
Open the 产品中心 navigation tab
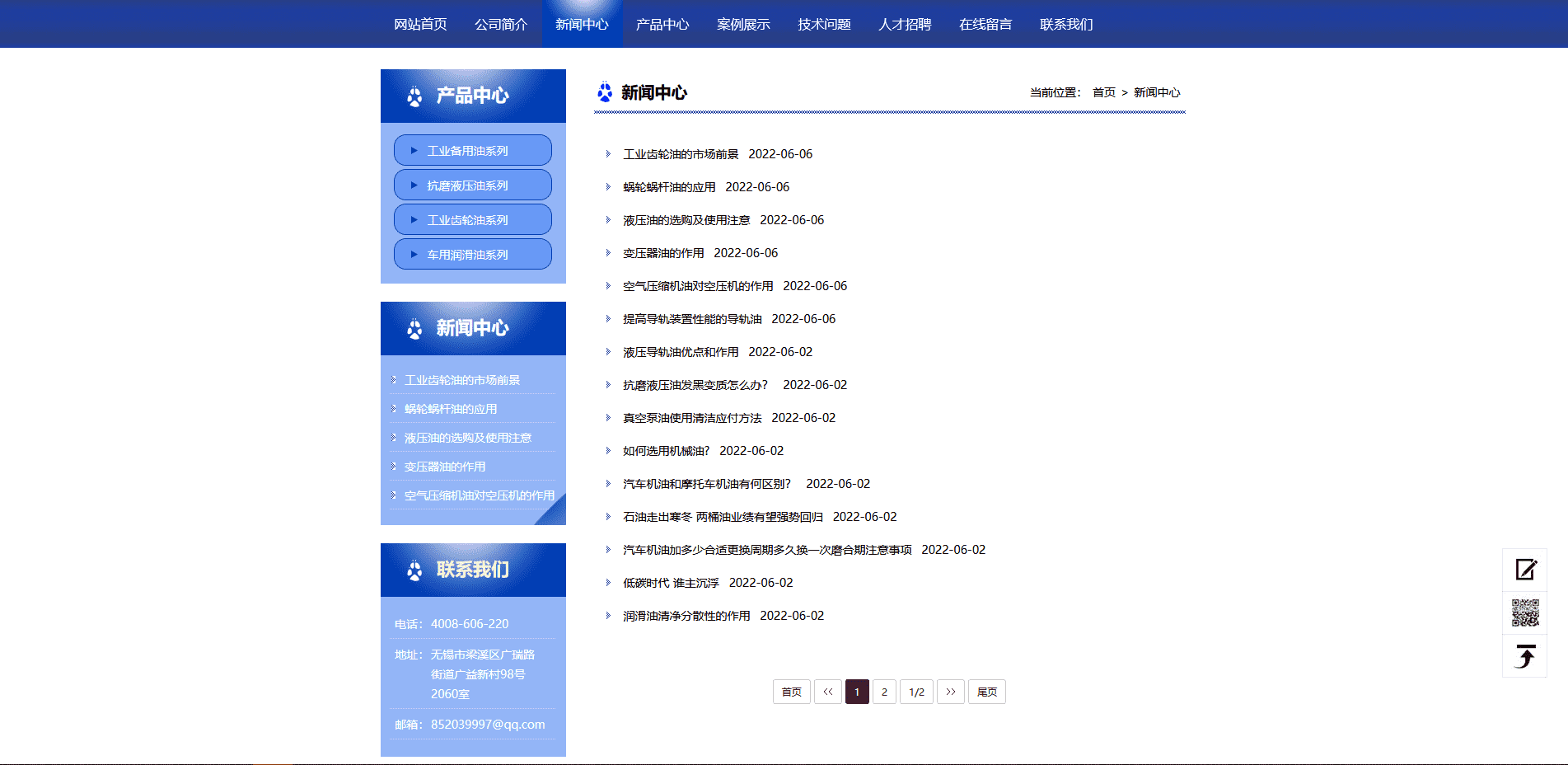662,24
